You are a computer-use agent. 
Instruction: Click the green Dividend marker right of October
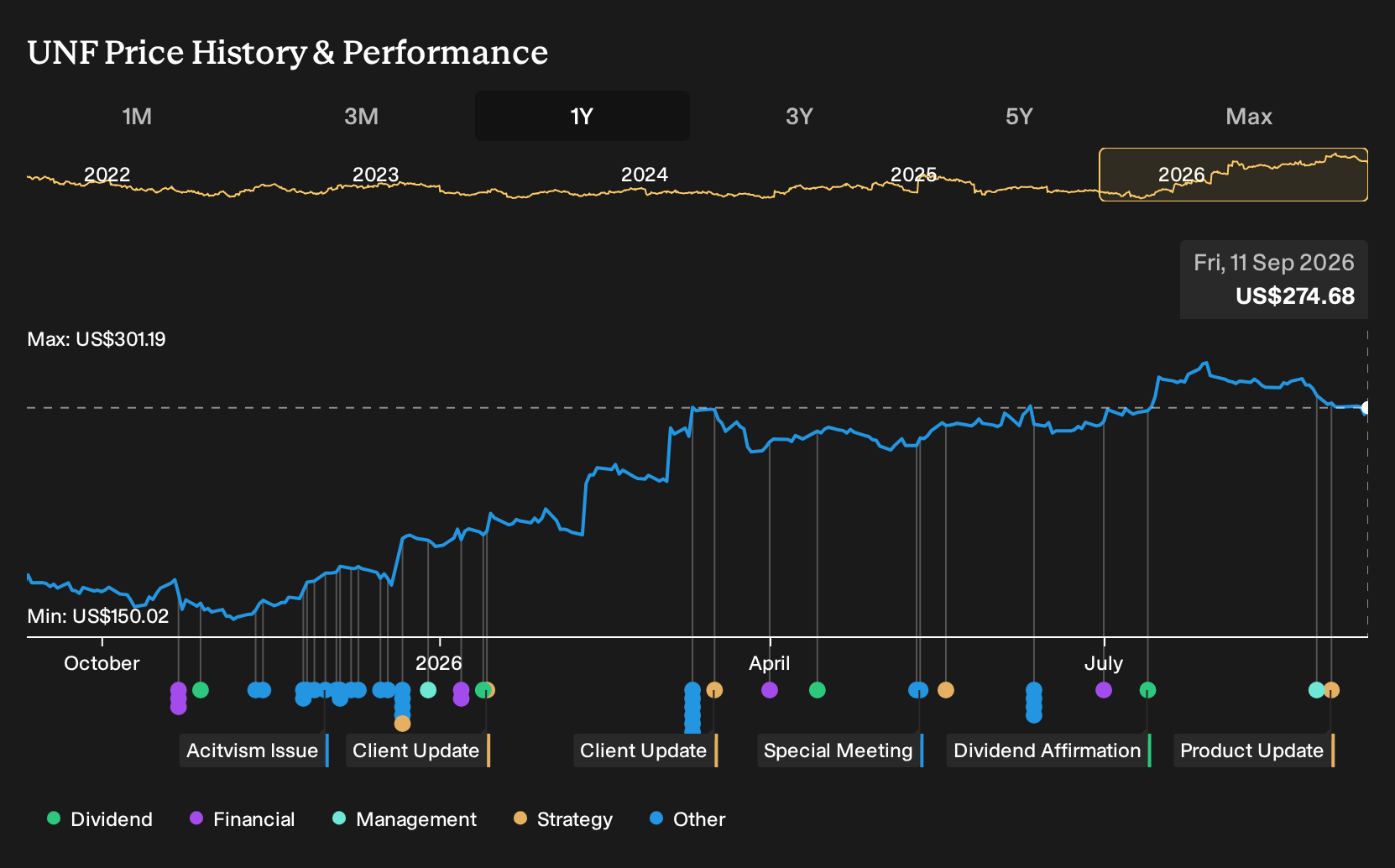(201, 690)
